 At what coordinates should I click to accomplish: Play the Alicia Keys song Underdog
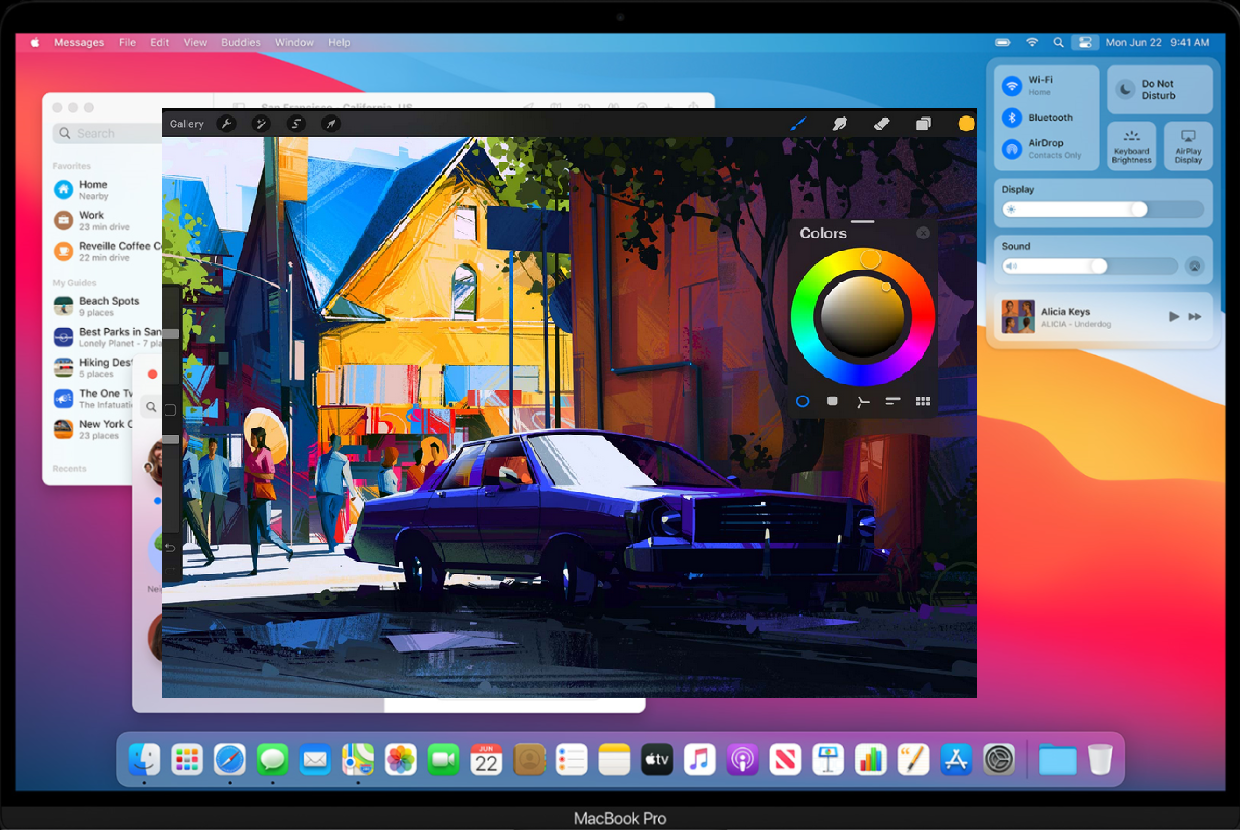click(x=1173, y=316)
